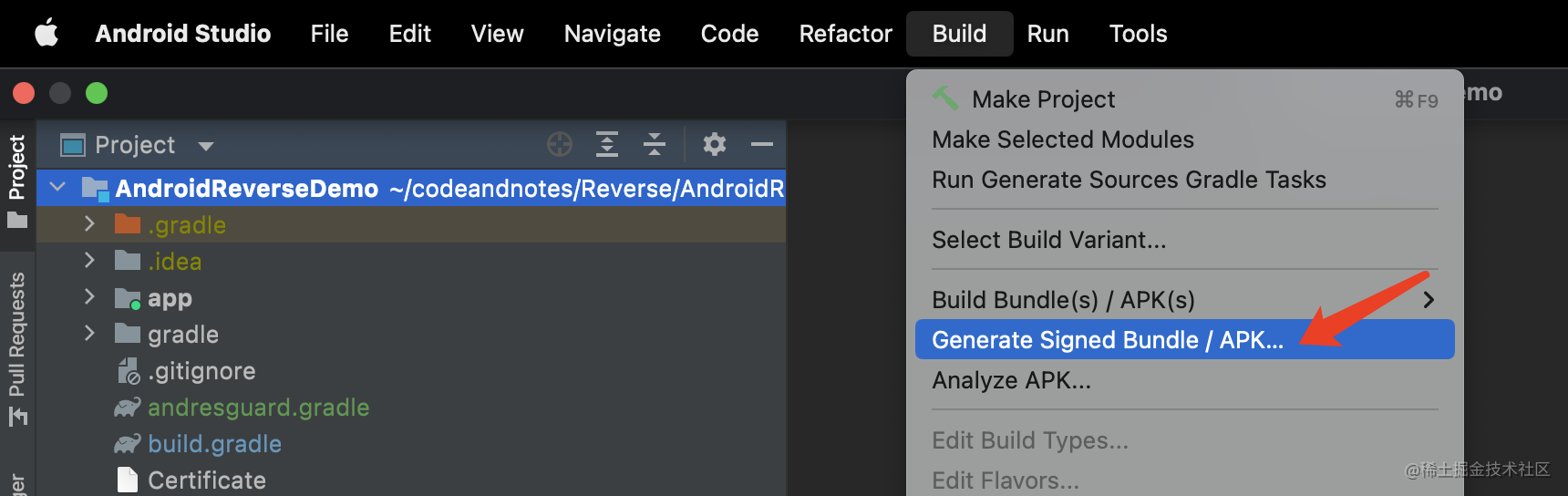
Task: Open the Refactor menu
Action: (845, 34)
